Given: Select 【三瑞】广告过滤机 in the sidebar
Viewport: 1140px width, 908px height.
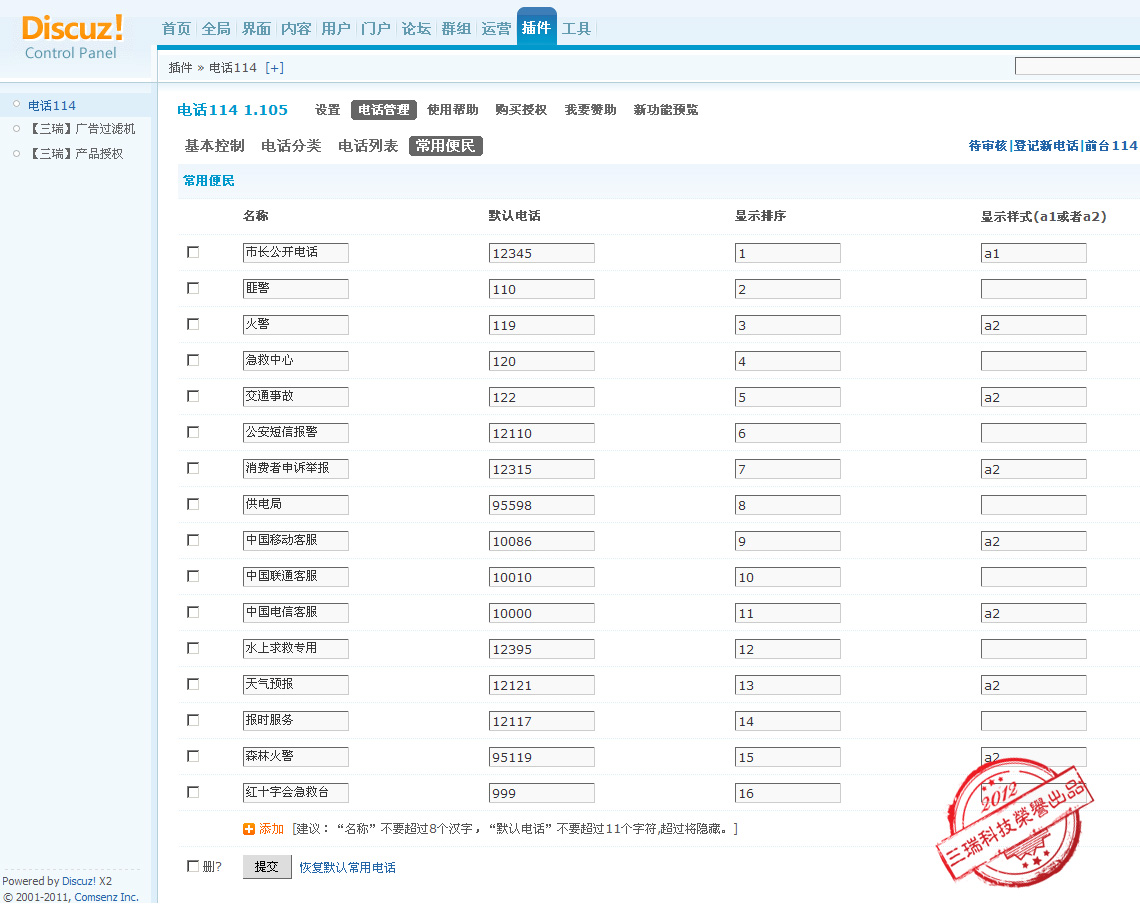Looking at the screenshot, I should [81, 129].
